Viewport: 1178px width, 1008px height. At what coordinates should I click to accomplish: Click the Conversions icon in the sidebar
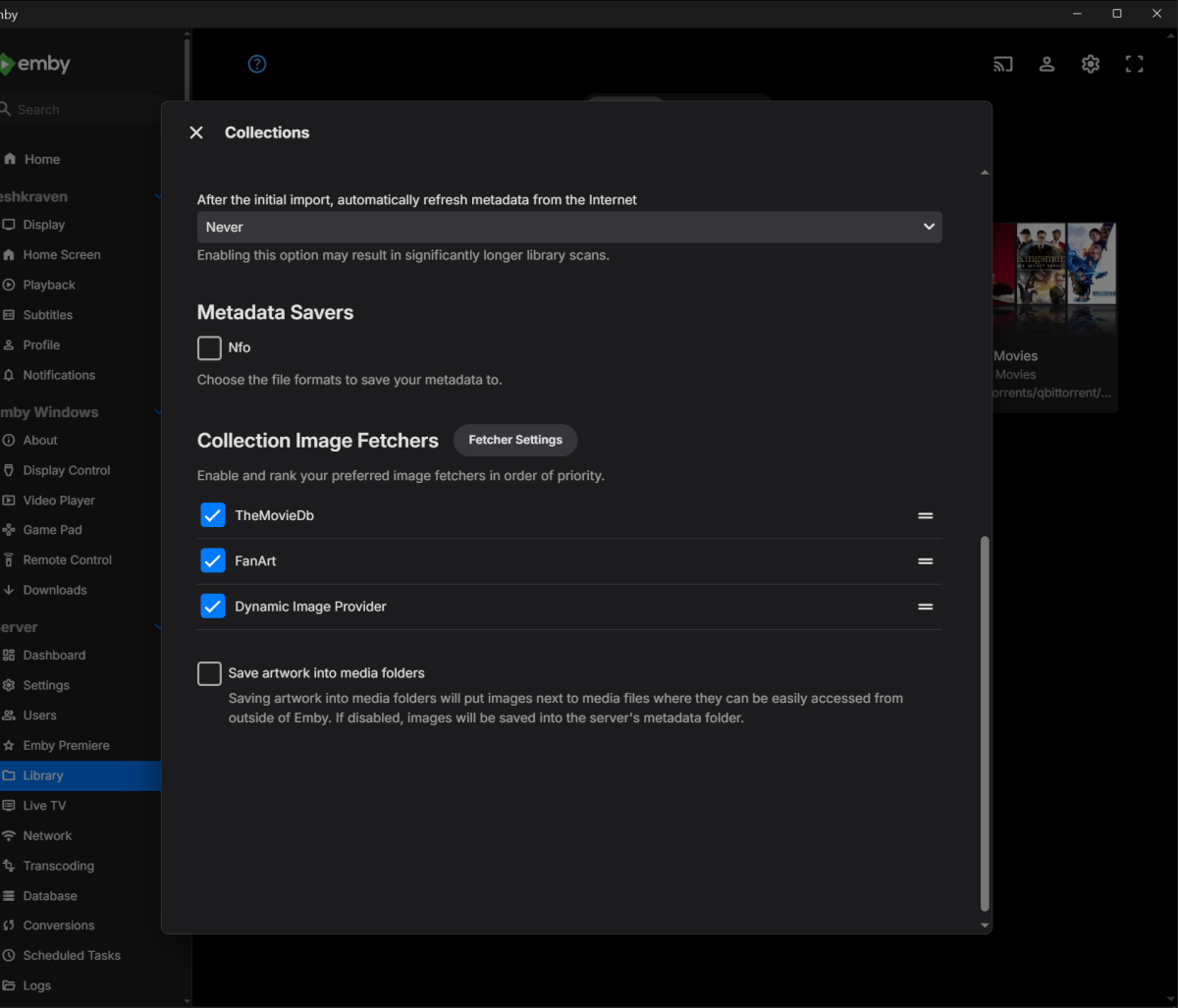point(9,926)
